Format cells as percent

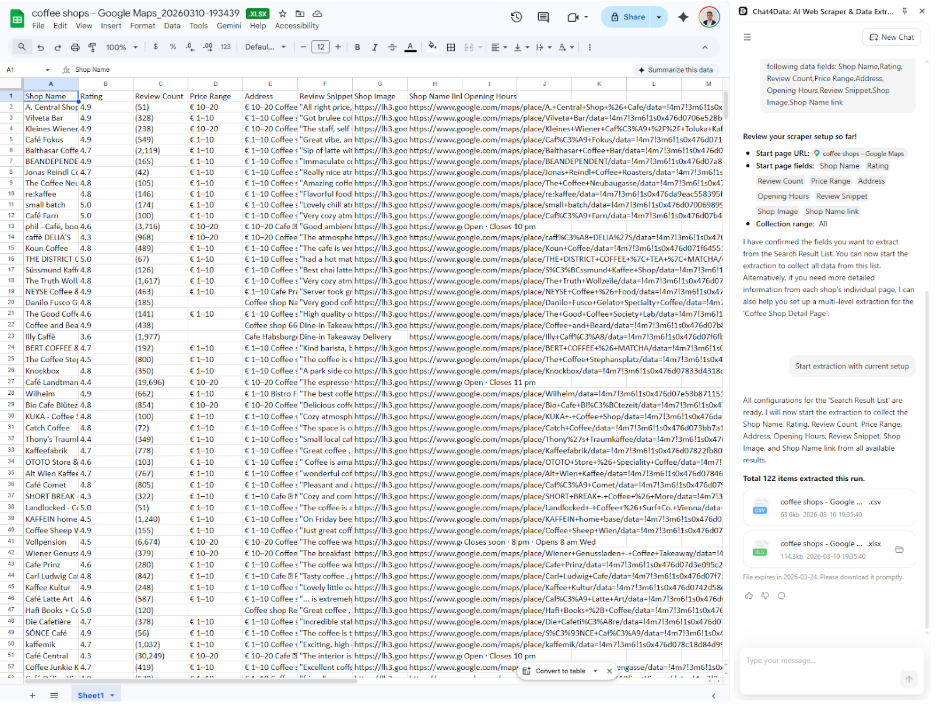pos(173,47)
